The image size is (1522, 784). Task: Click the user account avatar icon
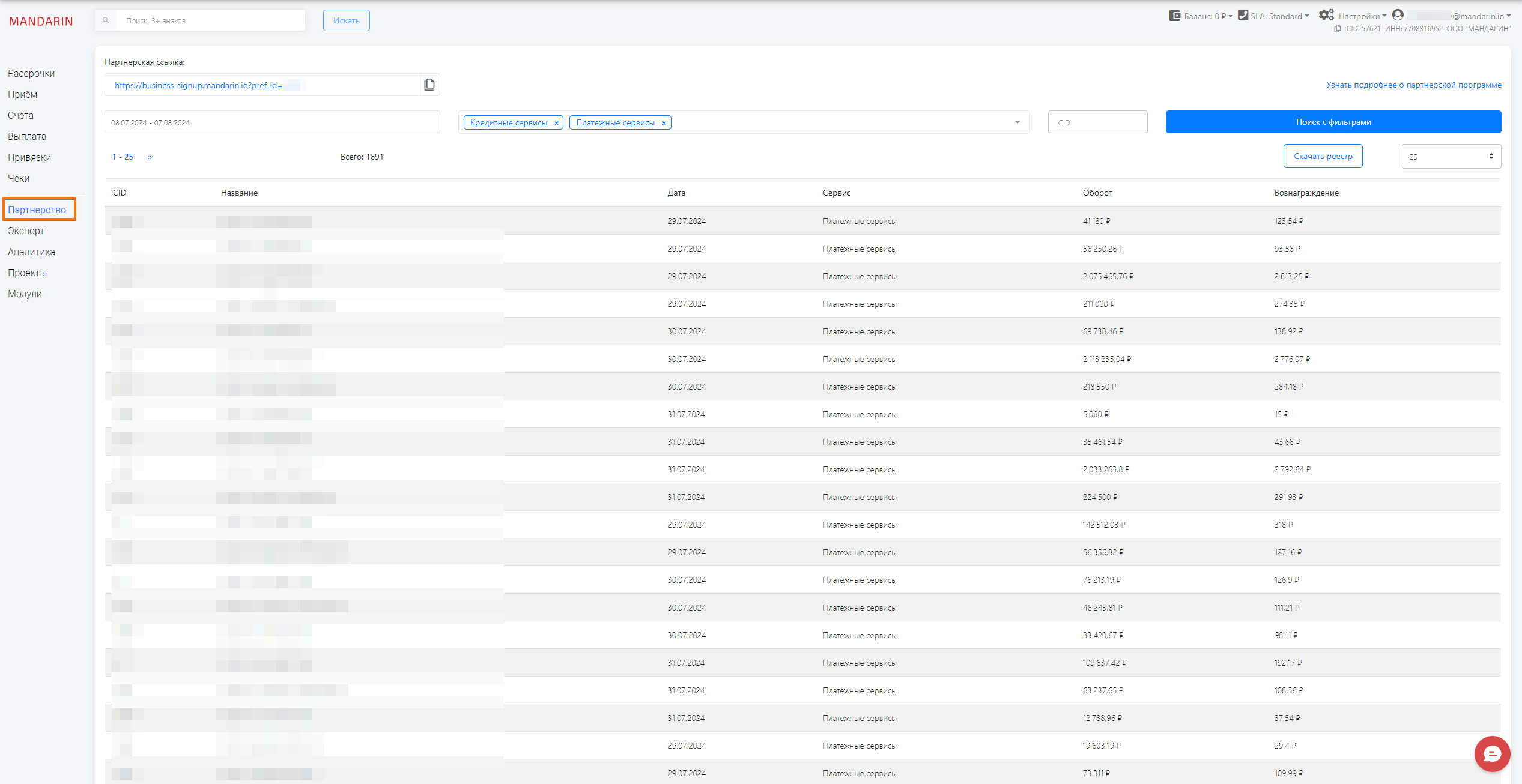[1398, 15]
